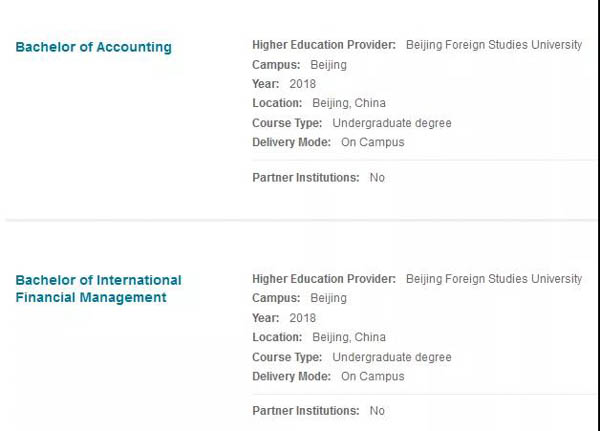The image size is (600, 431).
Task: Click the "Delivery Mode:" label in the Accounting entry
Action: (291, 142)
